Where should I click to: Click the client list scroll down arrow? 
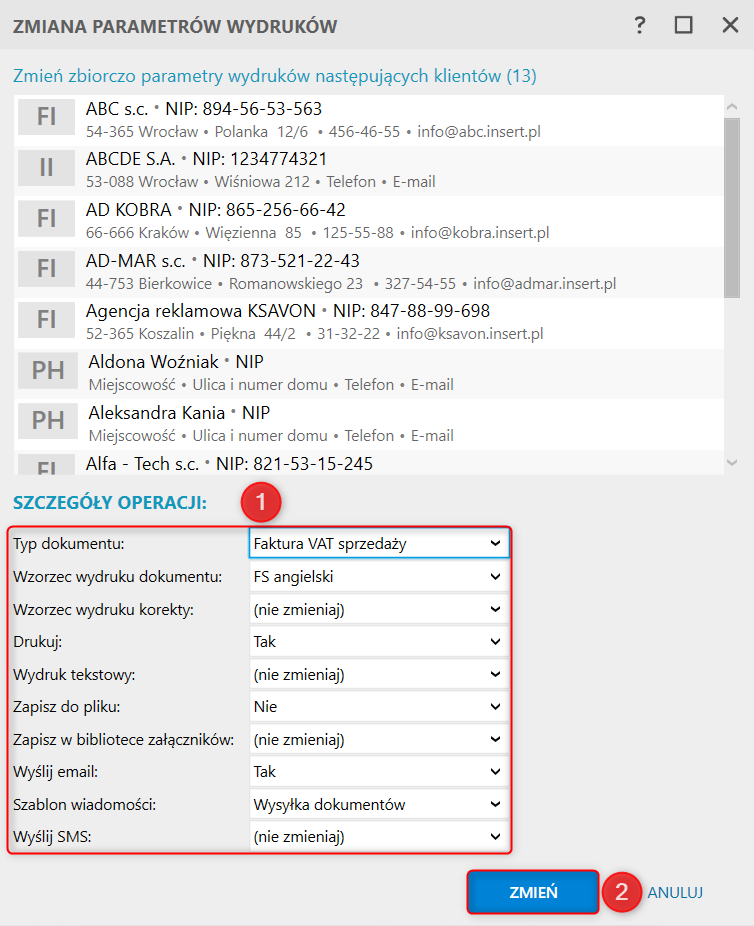pos(732,463)
